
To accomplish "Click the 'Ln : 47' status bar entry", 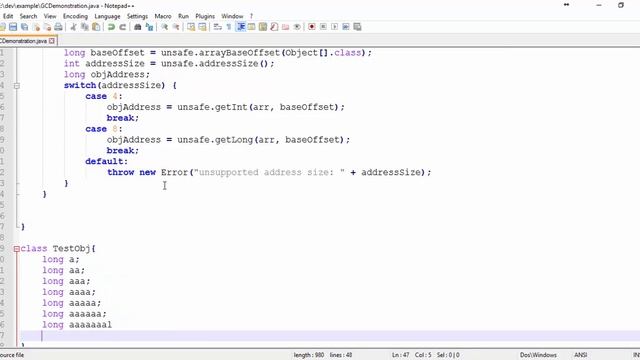I will click(x=400, y=355).
